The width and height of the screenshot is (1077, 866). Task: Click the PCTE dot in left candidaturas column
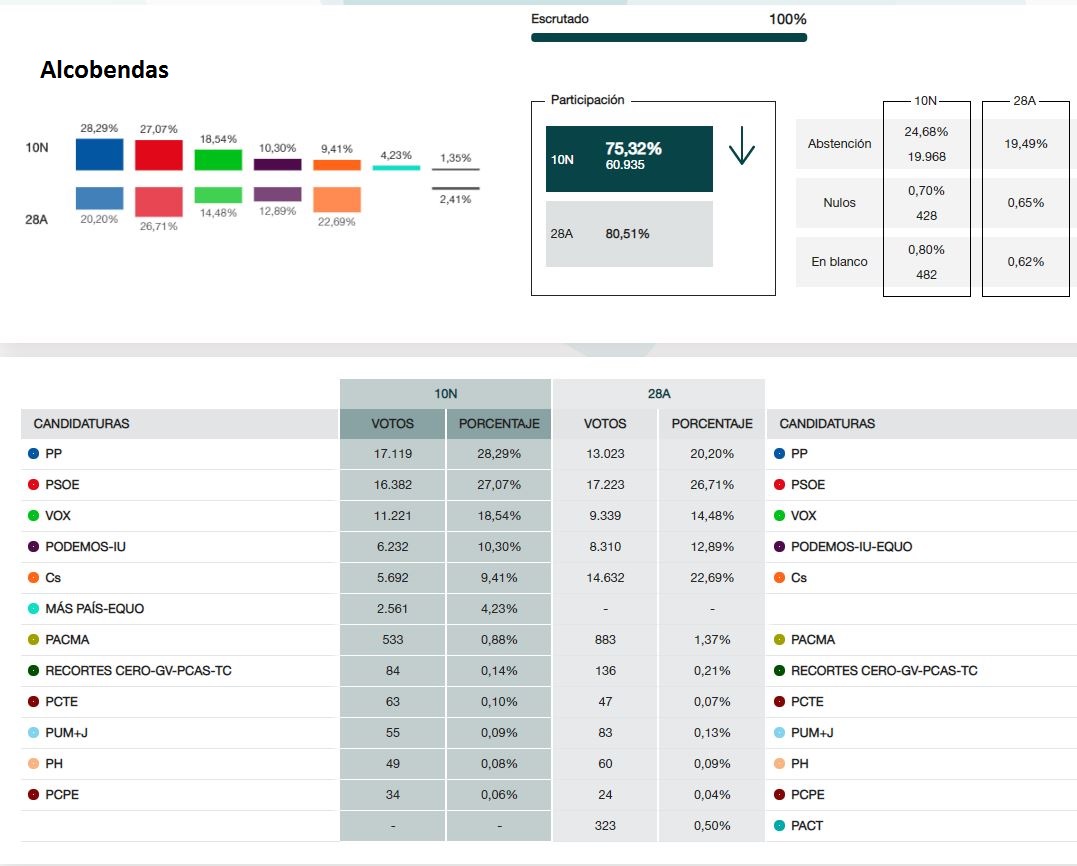point(33,702)
